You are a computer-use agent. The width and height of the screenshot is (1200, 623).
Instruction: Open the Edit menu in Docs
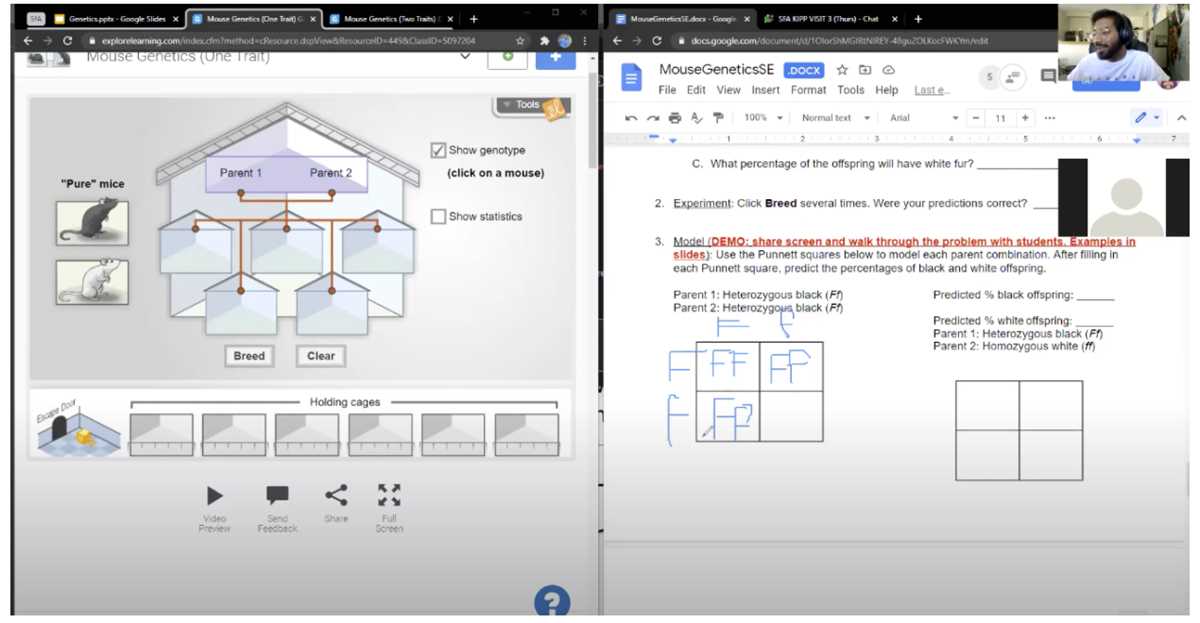[x=696, y=90]
